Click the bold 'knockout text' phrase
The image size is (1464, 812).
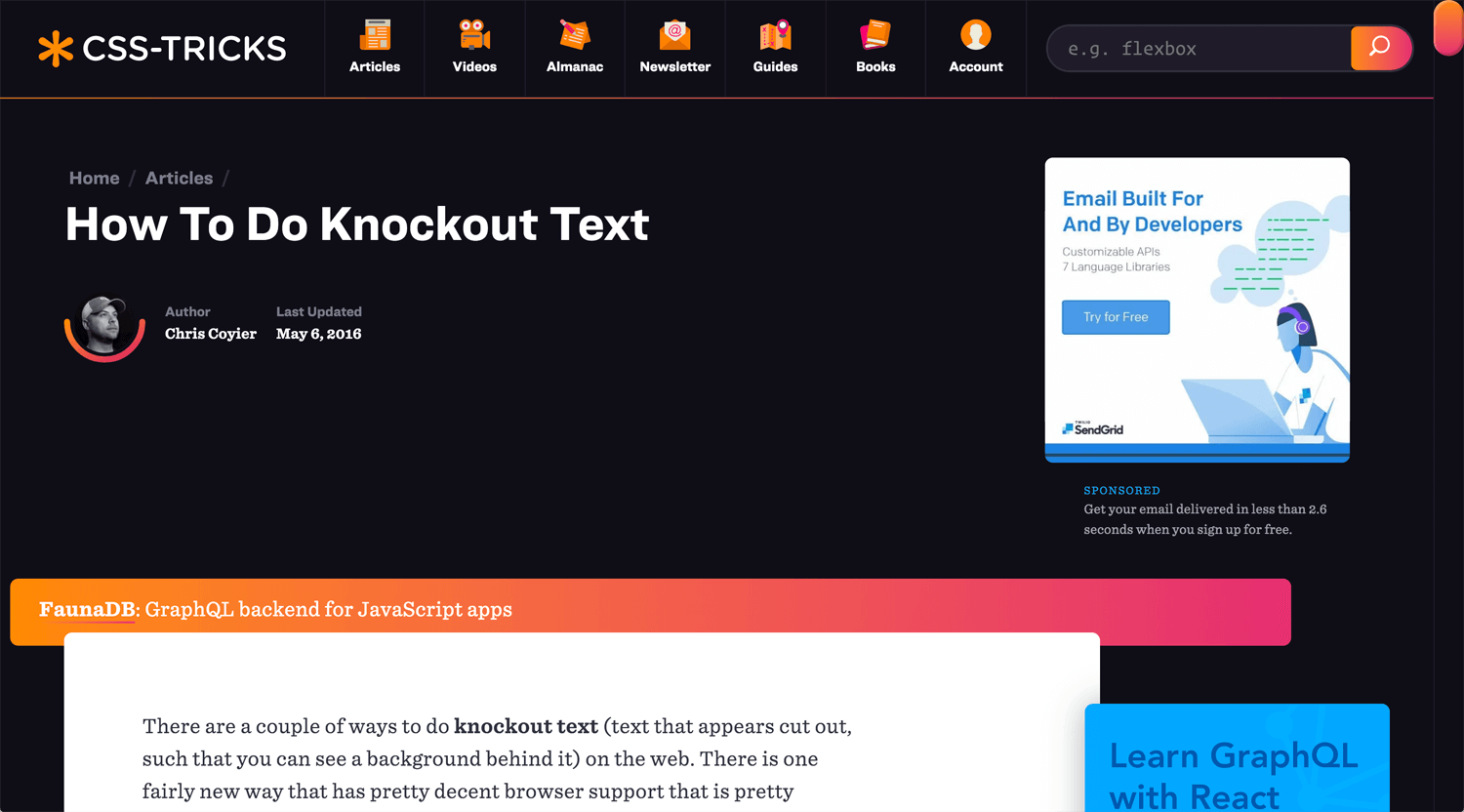click(526, 726)
